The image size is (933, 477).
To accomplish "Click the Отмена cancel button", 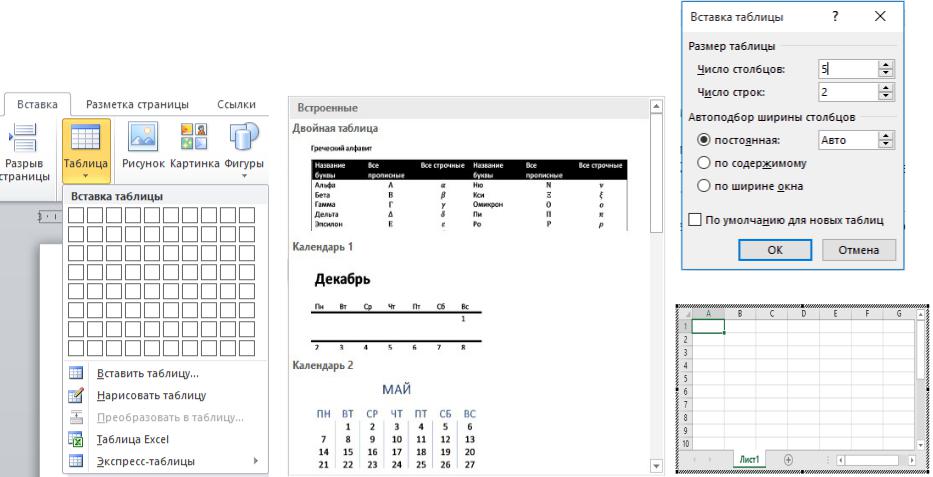I will (859, 250).
